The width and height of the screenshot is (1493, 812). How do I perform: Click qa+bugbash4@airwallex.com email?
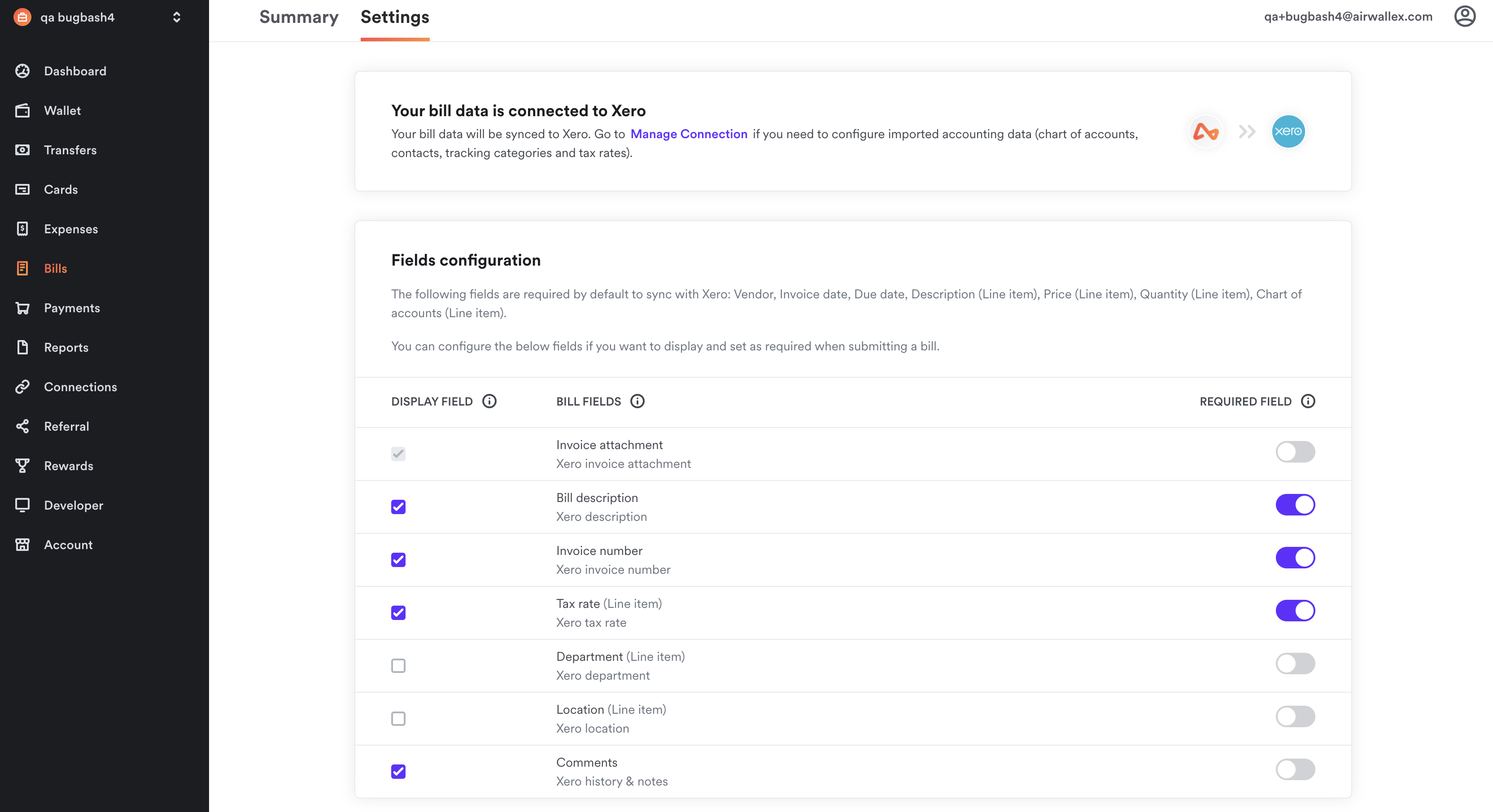pos(1348,17)
